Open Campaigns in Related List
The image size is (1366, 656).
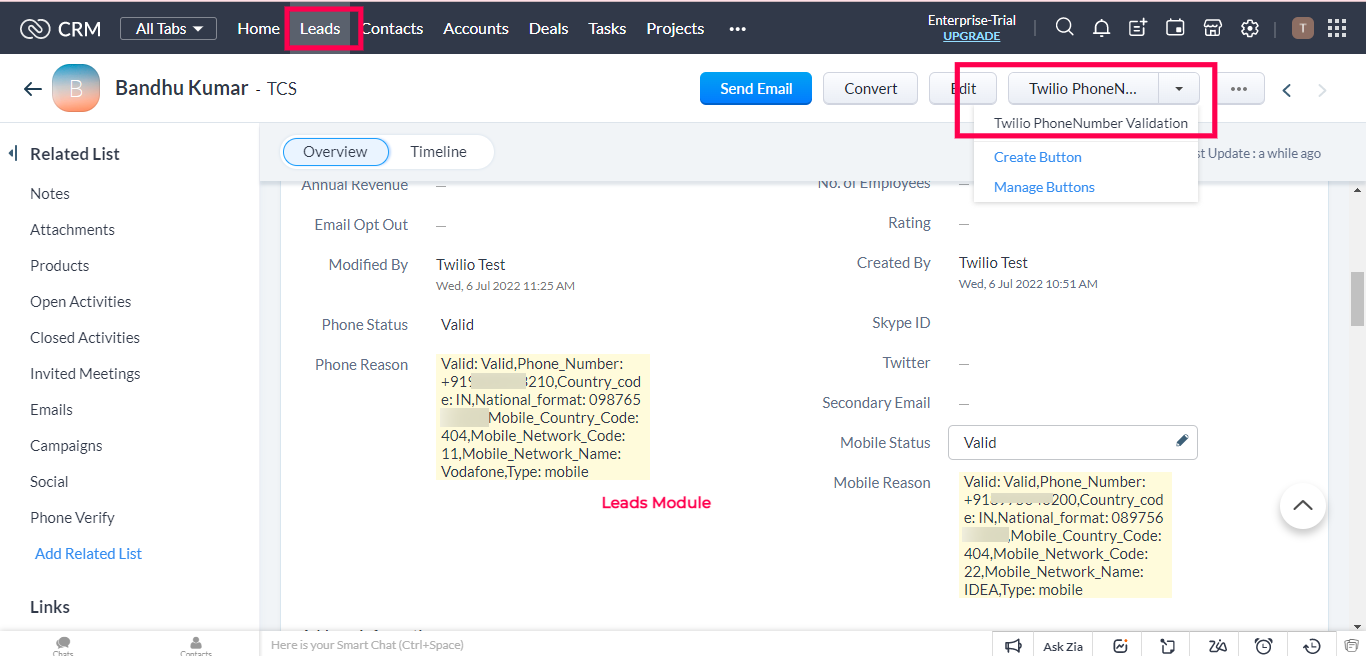[x=66, y=445]
